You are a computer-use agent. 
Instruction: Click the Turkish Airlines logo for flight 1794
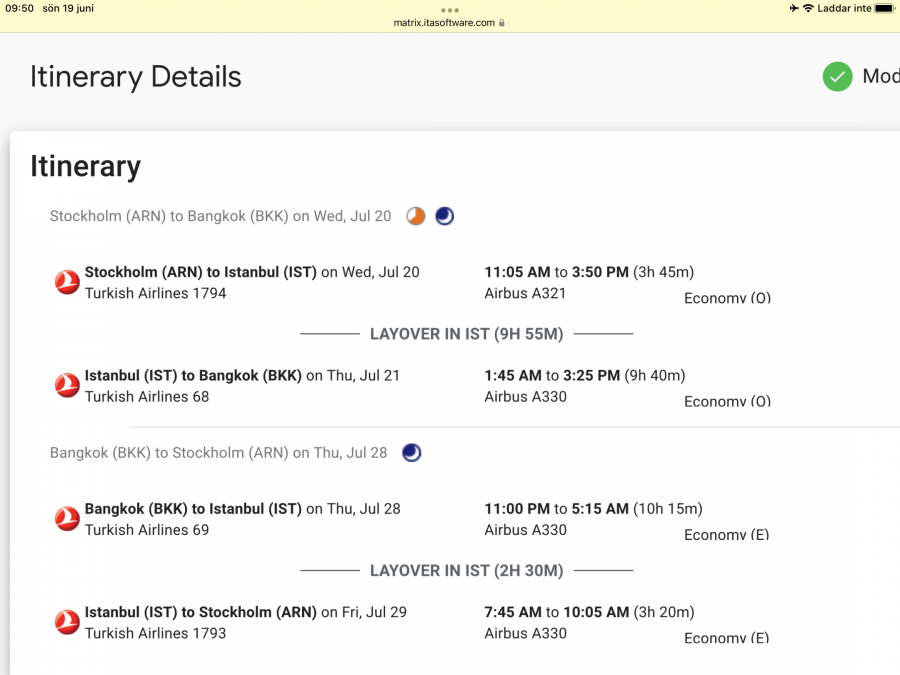(x=67, y=283)
